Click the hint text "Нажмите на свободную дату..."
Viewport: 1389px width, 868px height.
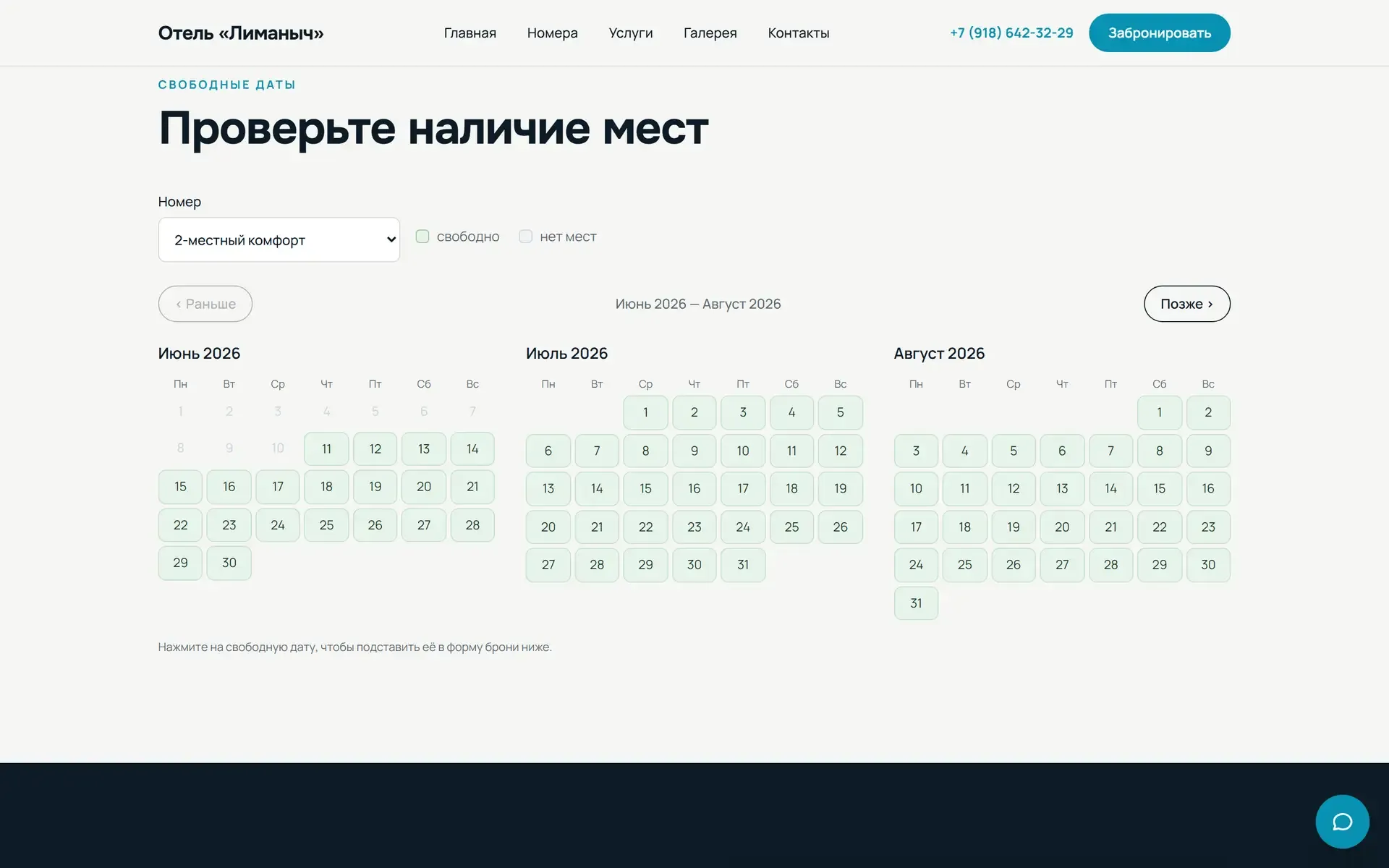point(355,647)
